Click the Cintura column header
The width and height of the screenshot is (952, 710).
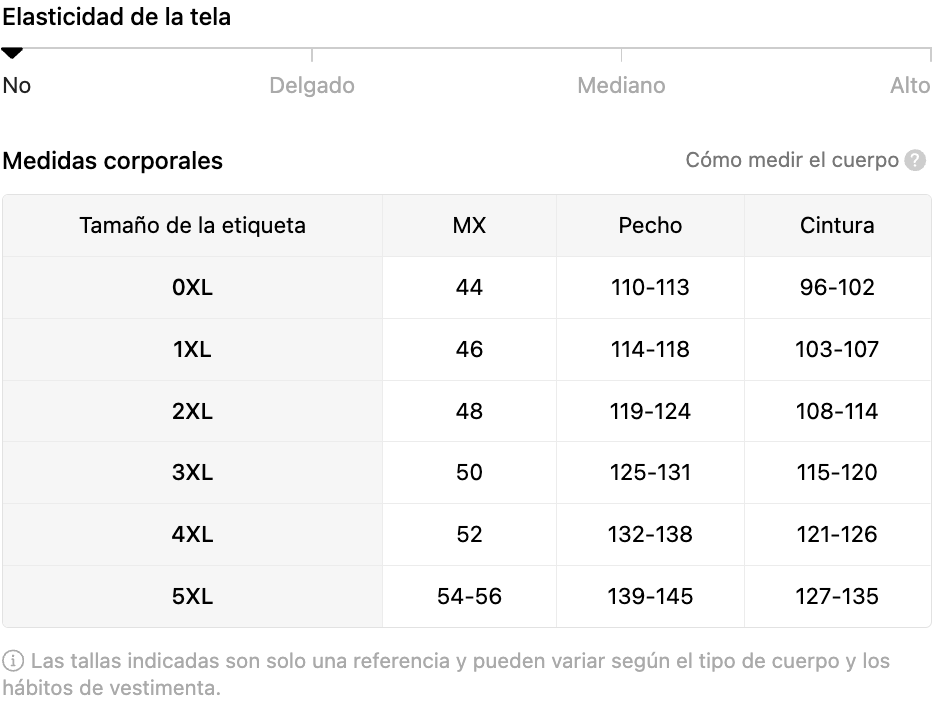tap(837, 226)
